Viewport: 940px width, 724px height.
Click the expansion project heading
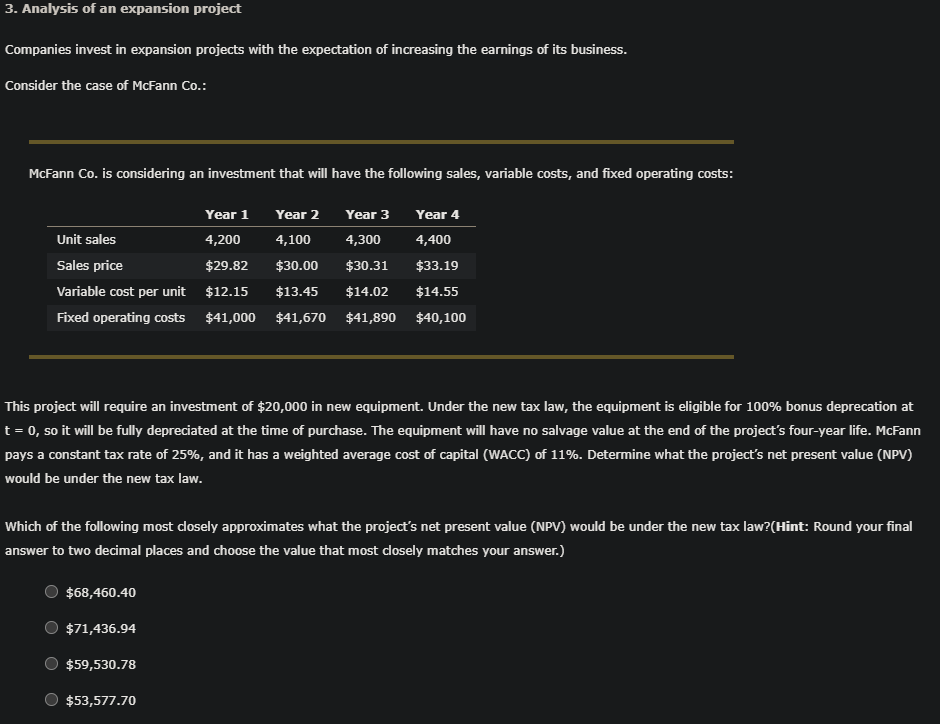122,8
